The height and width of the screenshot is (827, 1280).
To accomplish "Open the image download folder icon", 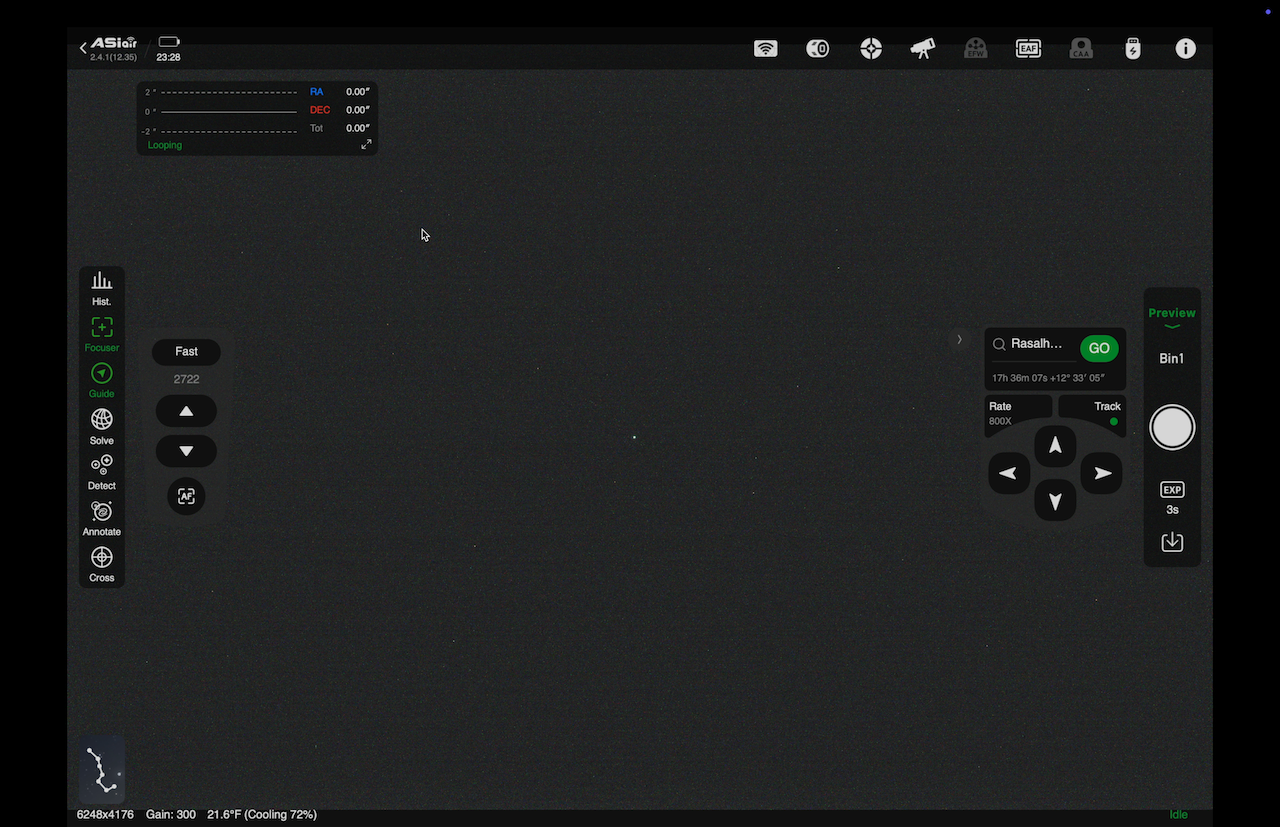I will tap(1172, 542).
